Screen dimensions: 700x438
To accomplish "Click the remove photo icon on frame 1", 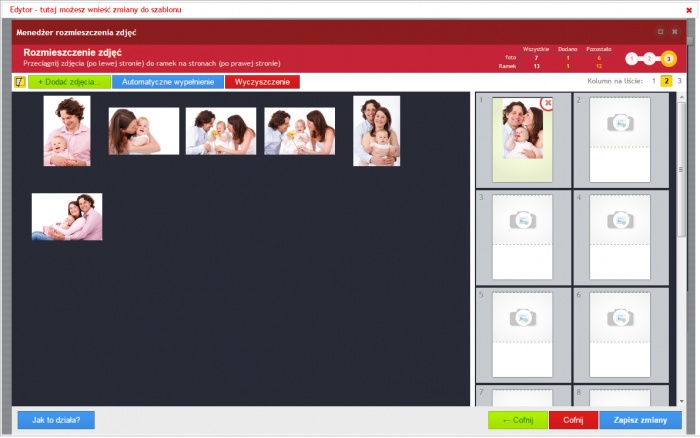I will pyautogui.click(x=547, y=103).
